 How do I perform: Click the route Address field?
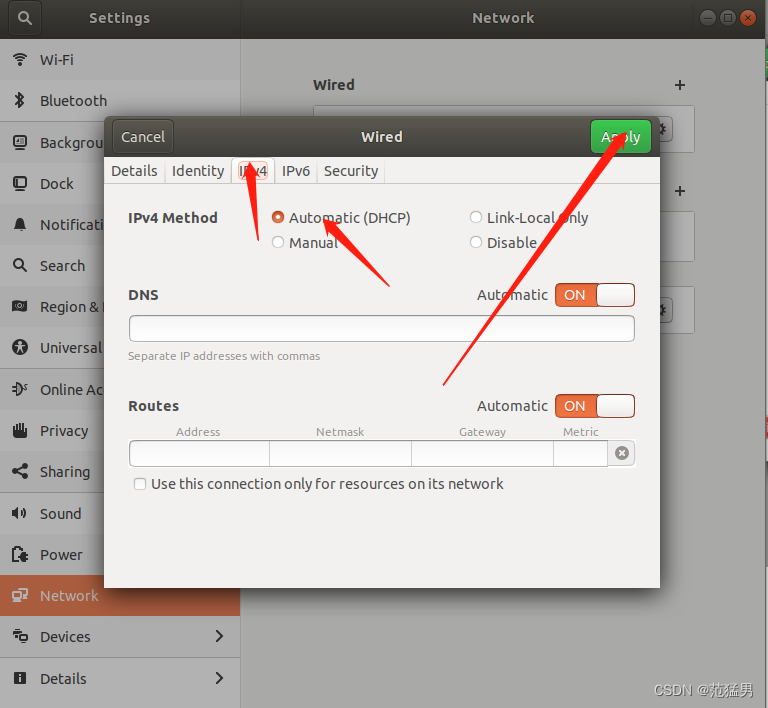[199, 453]
